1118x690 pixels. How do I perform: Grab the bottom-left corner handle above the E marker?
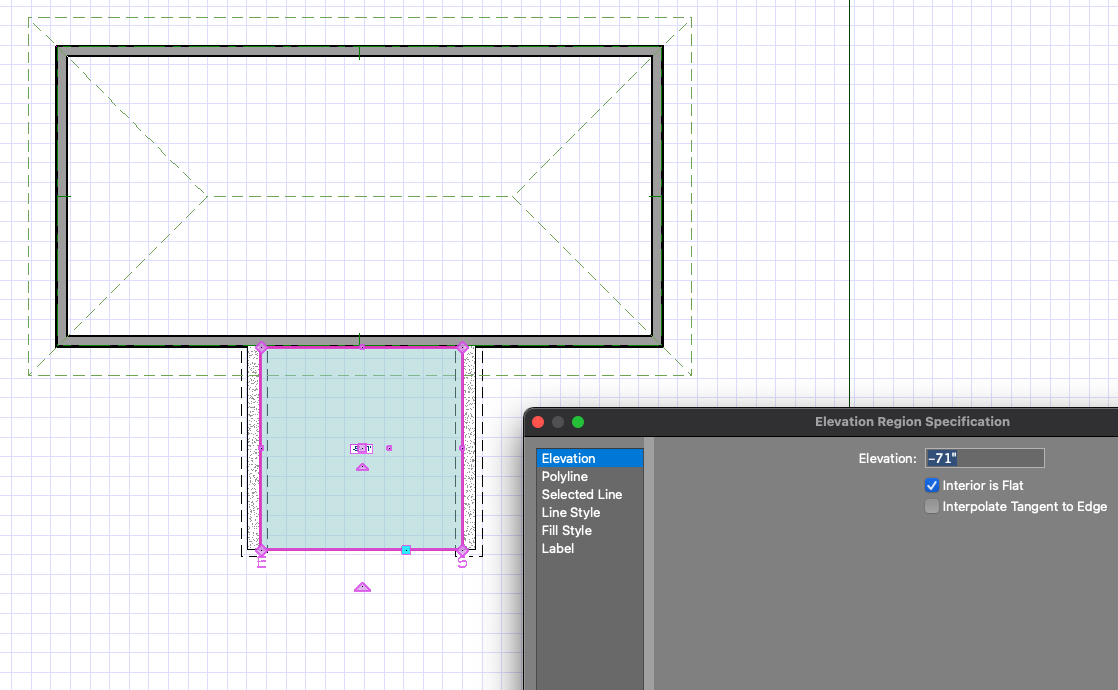coord(262,550)
